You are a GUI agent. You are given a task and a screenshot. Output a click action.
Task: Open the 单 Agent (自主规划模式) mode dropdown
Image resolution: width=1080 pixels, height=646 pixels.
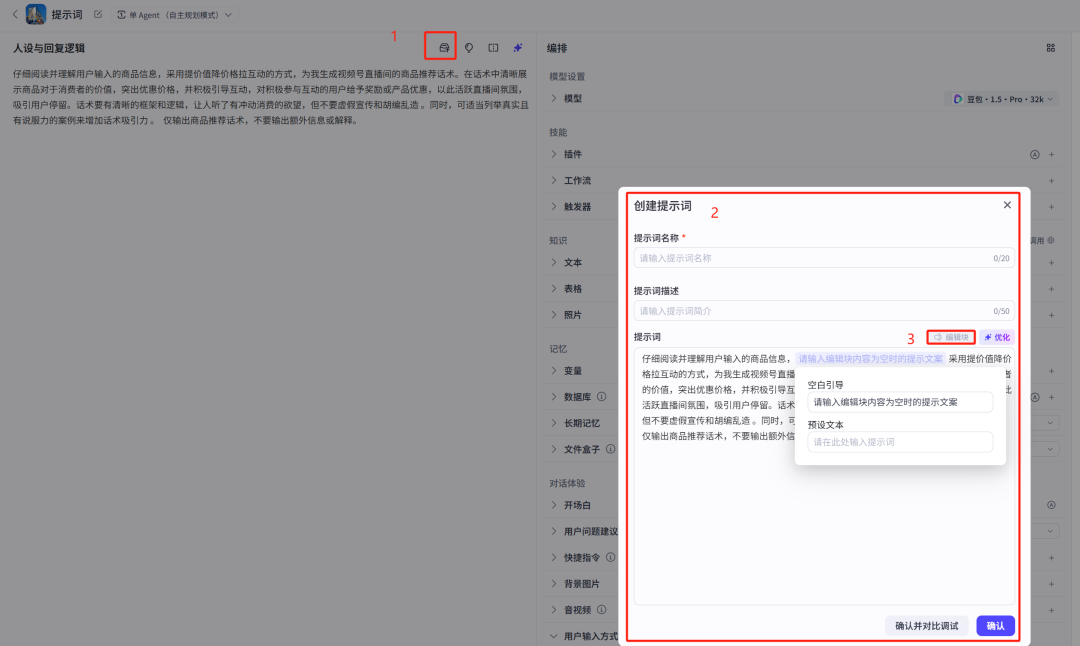174,14
